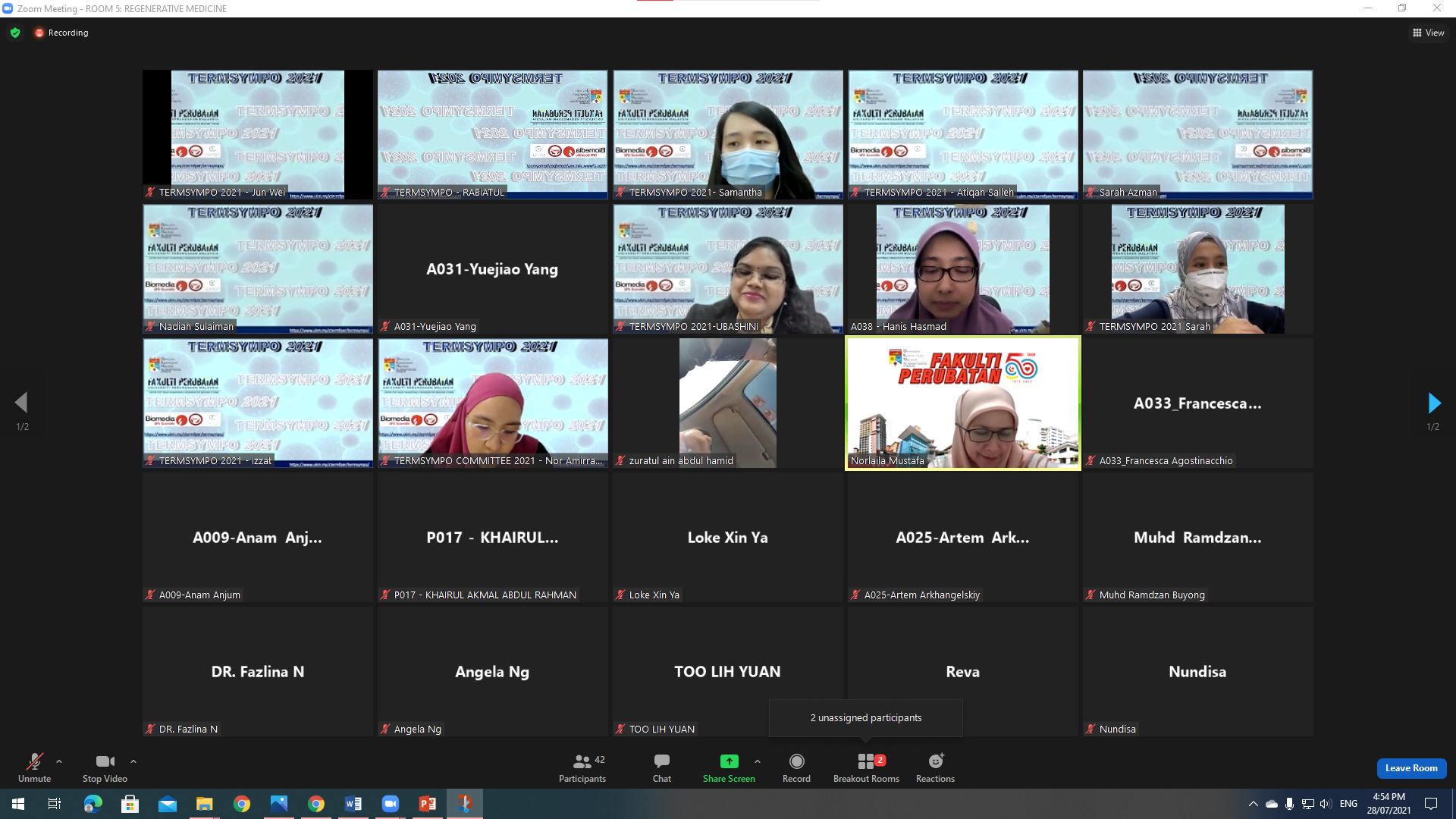The width and height of the screenshot is (1456, 819).
Task: Click the Leave Room button
Action: 1411,768
